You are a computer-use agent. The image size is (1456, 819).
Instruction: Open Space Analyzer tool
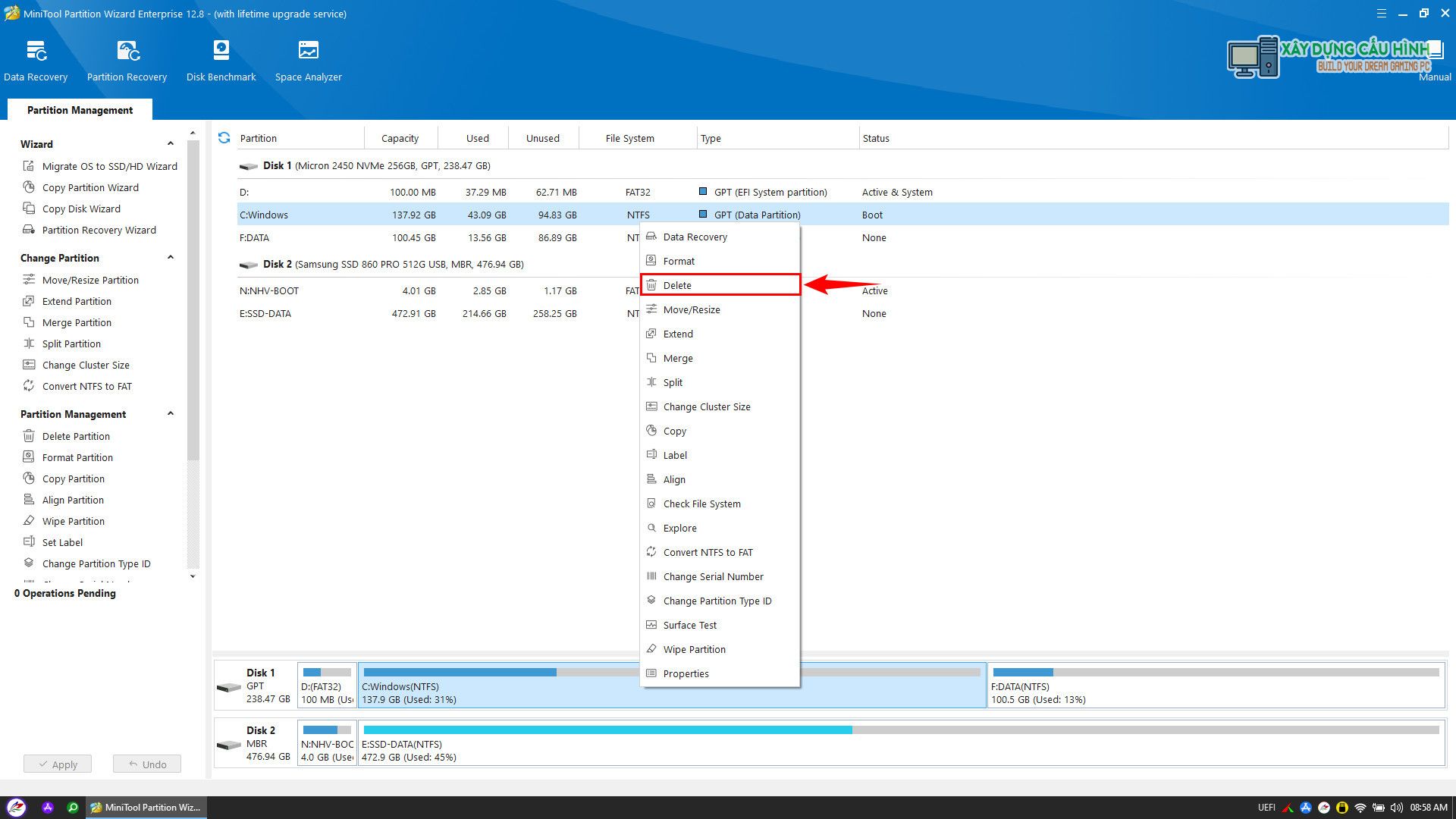tap(308, 61)
